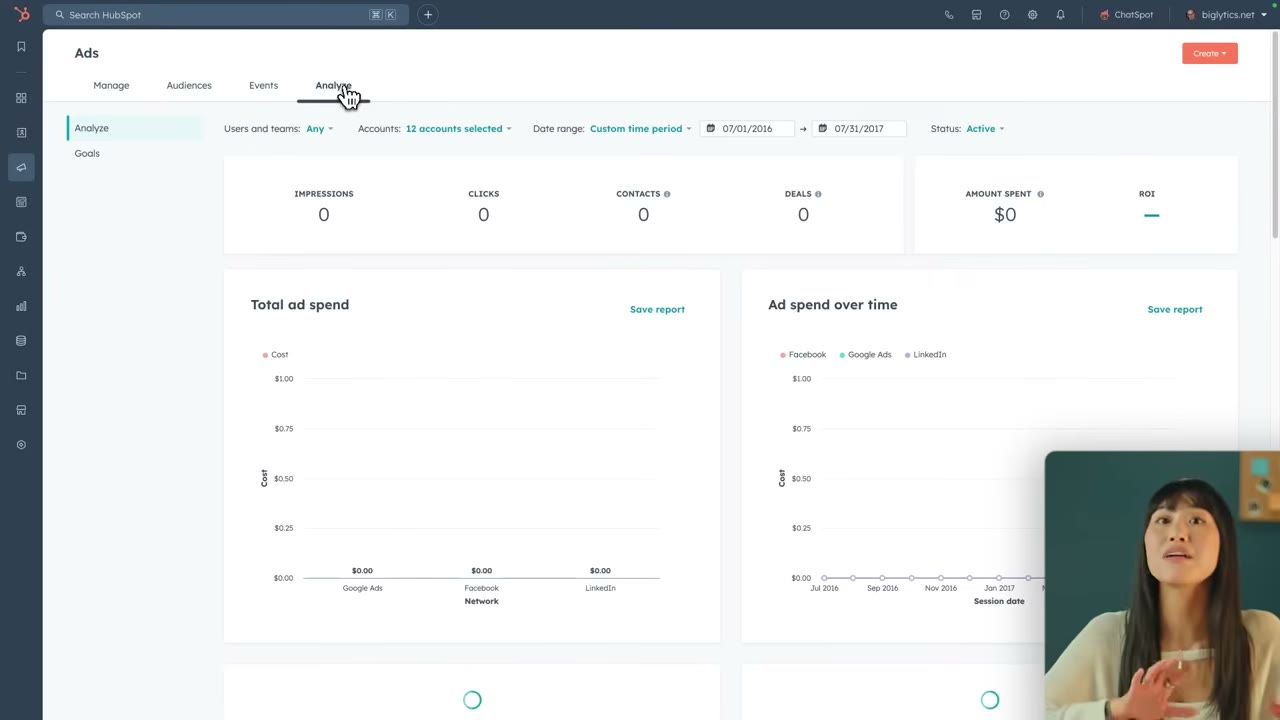Open the settings gear icon

[1033, 15]
